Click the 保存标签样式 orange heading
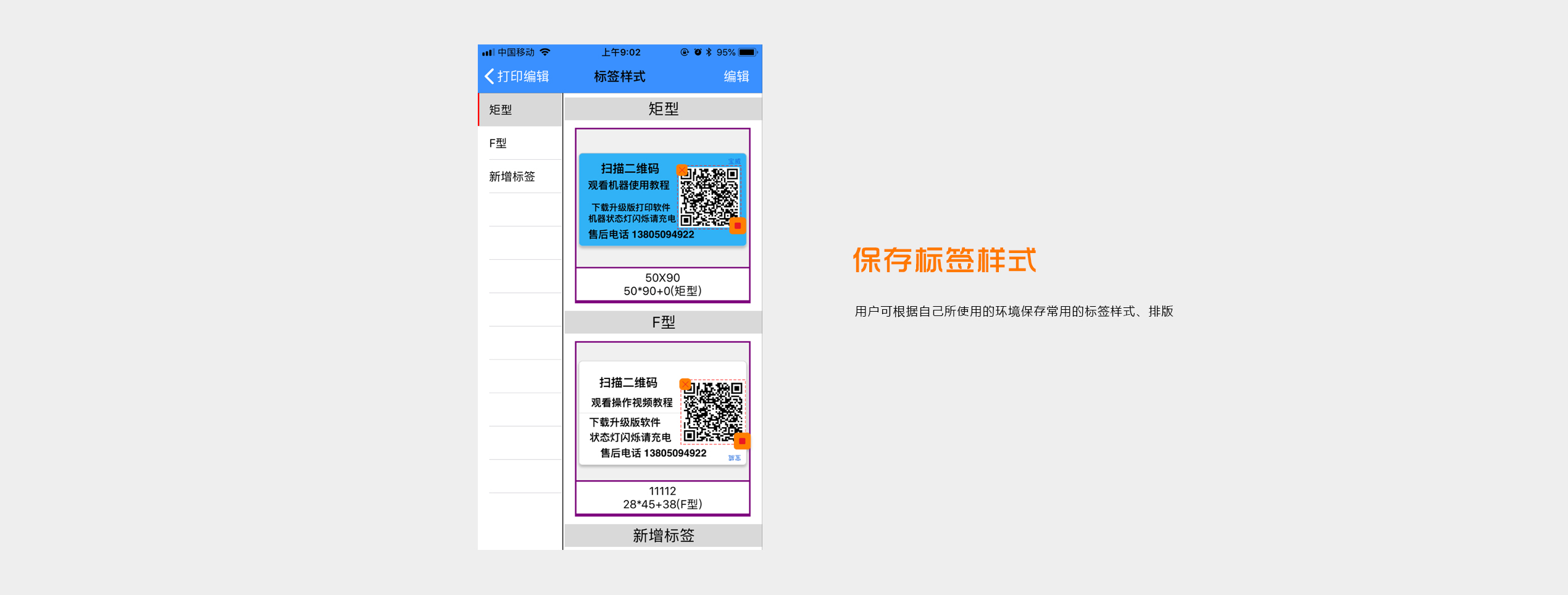The image size is (1568, 595). 945,260
